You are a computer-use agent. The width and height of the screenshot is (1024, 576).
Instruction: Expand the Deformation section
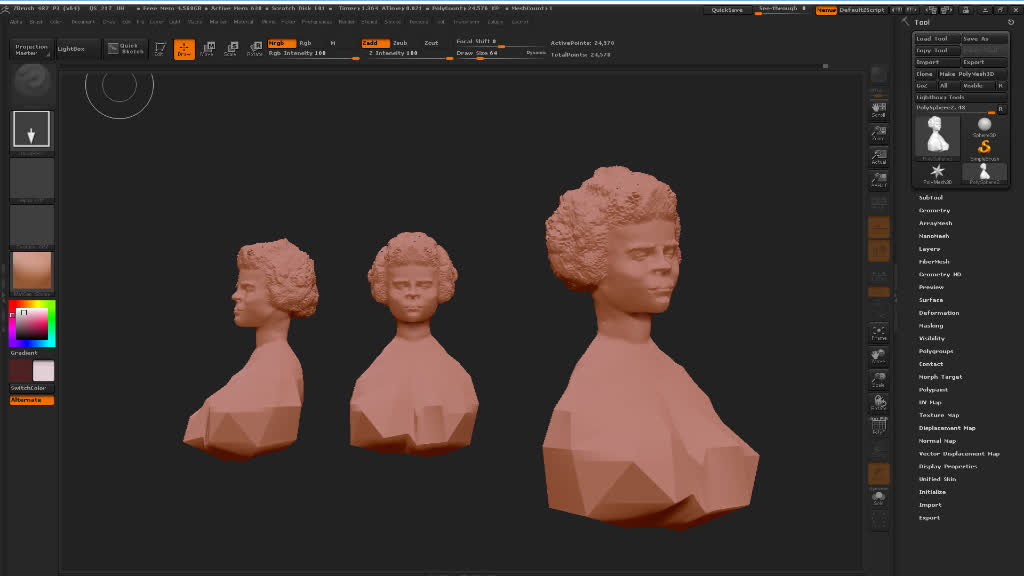(x=938, y=313)
